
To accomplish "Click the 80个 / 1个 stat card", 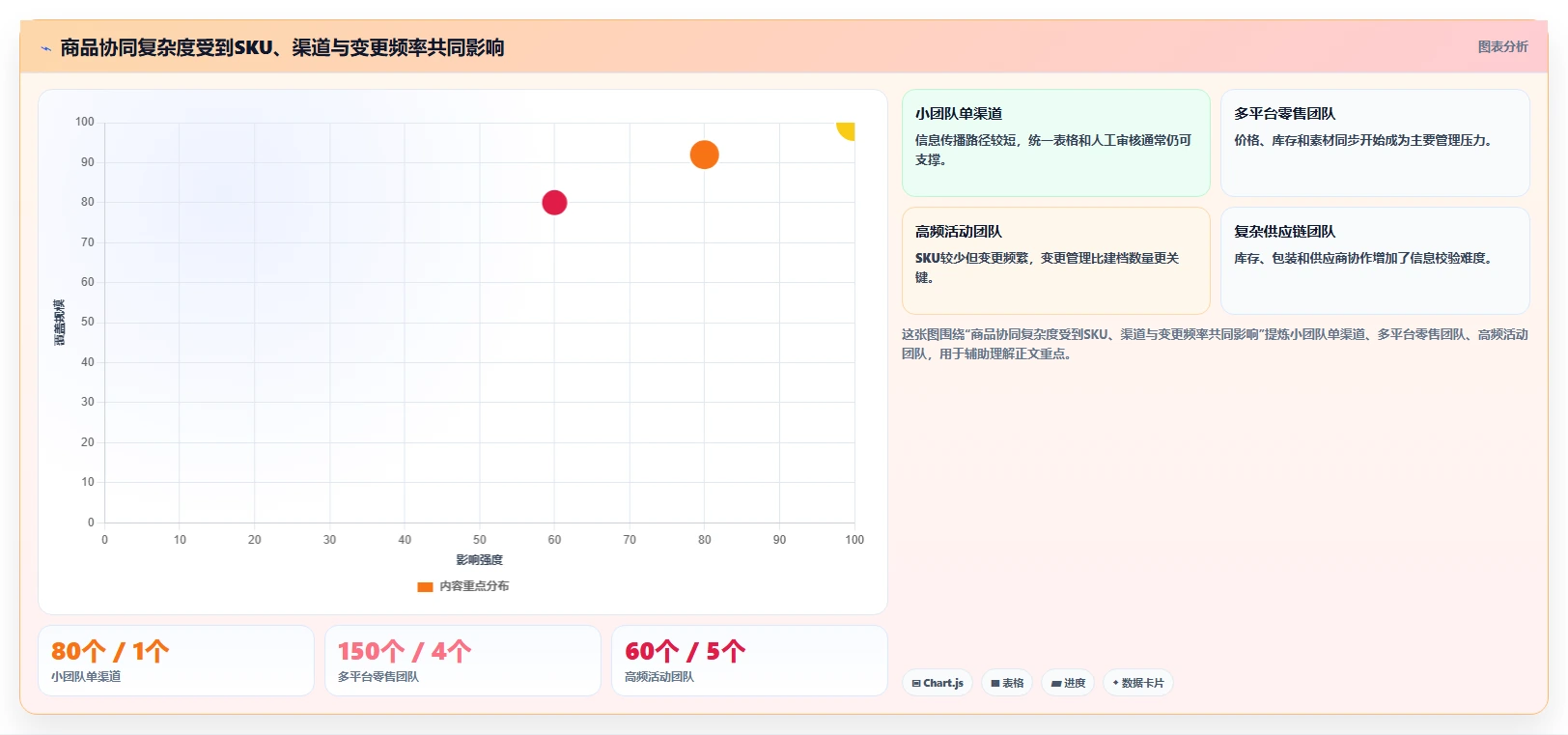I will [x=176, y=661].
